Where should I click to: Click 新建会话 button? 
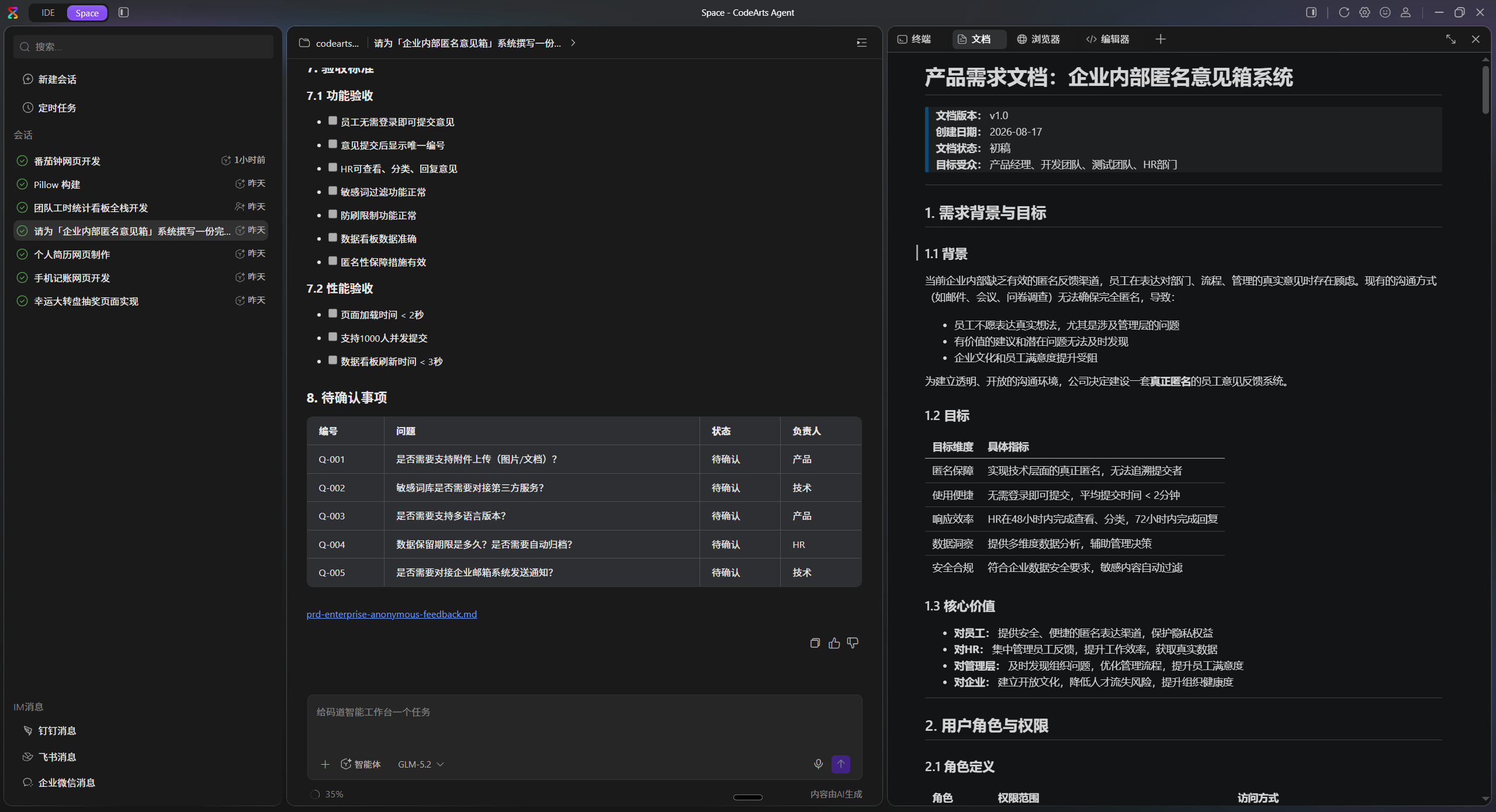[50, 79]
